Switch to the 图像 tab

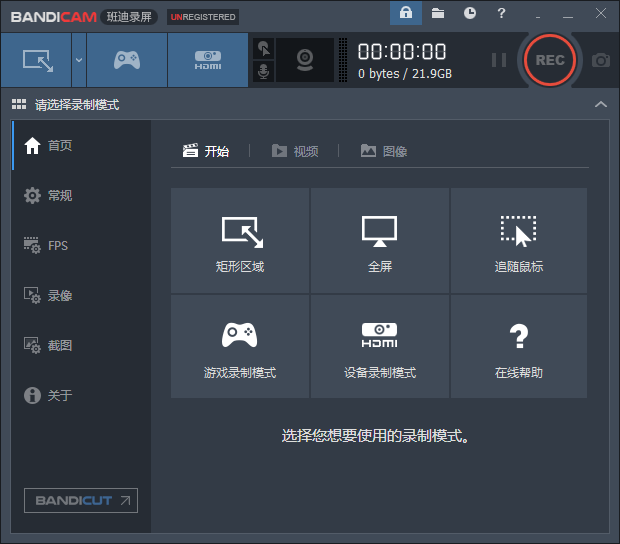pos(384,151)
